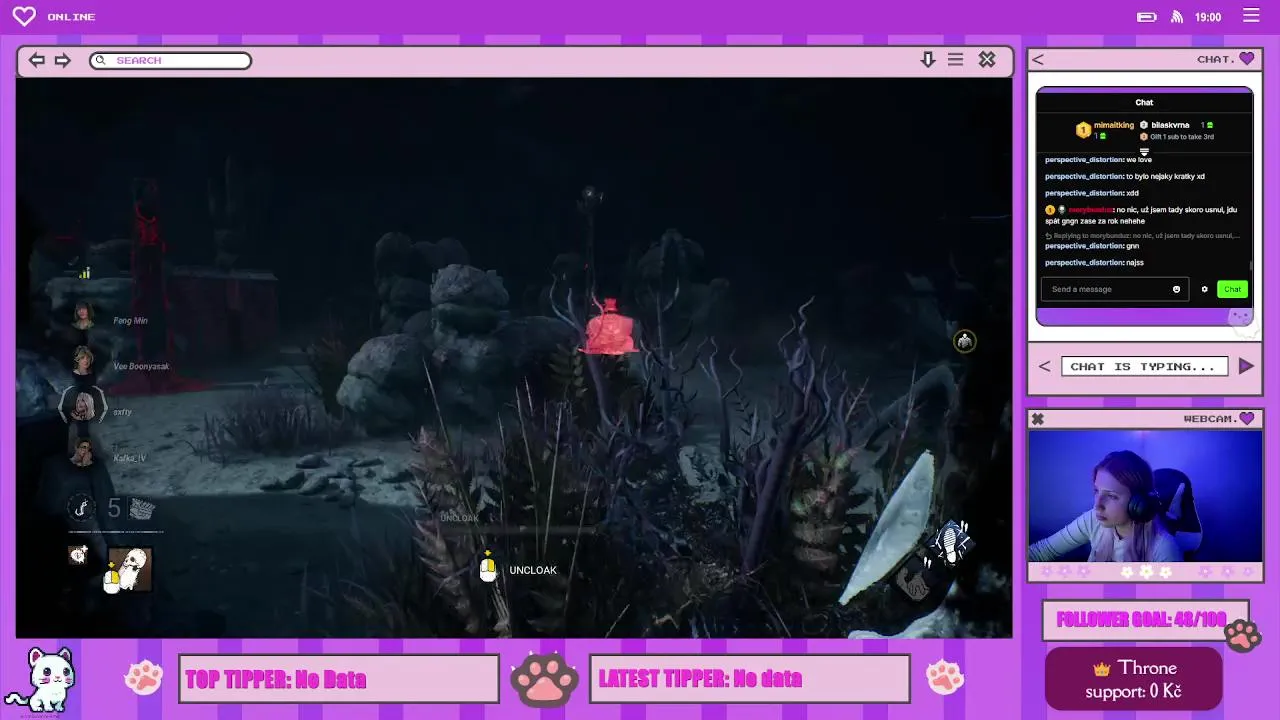
Task: Click the round perk icon at right edge
Action: coord(964,341)
